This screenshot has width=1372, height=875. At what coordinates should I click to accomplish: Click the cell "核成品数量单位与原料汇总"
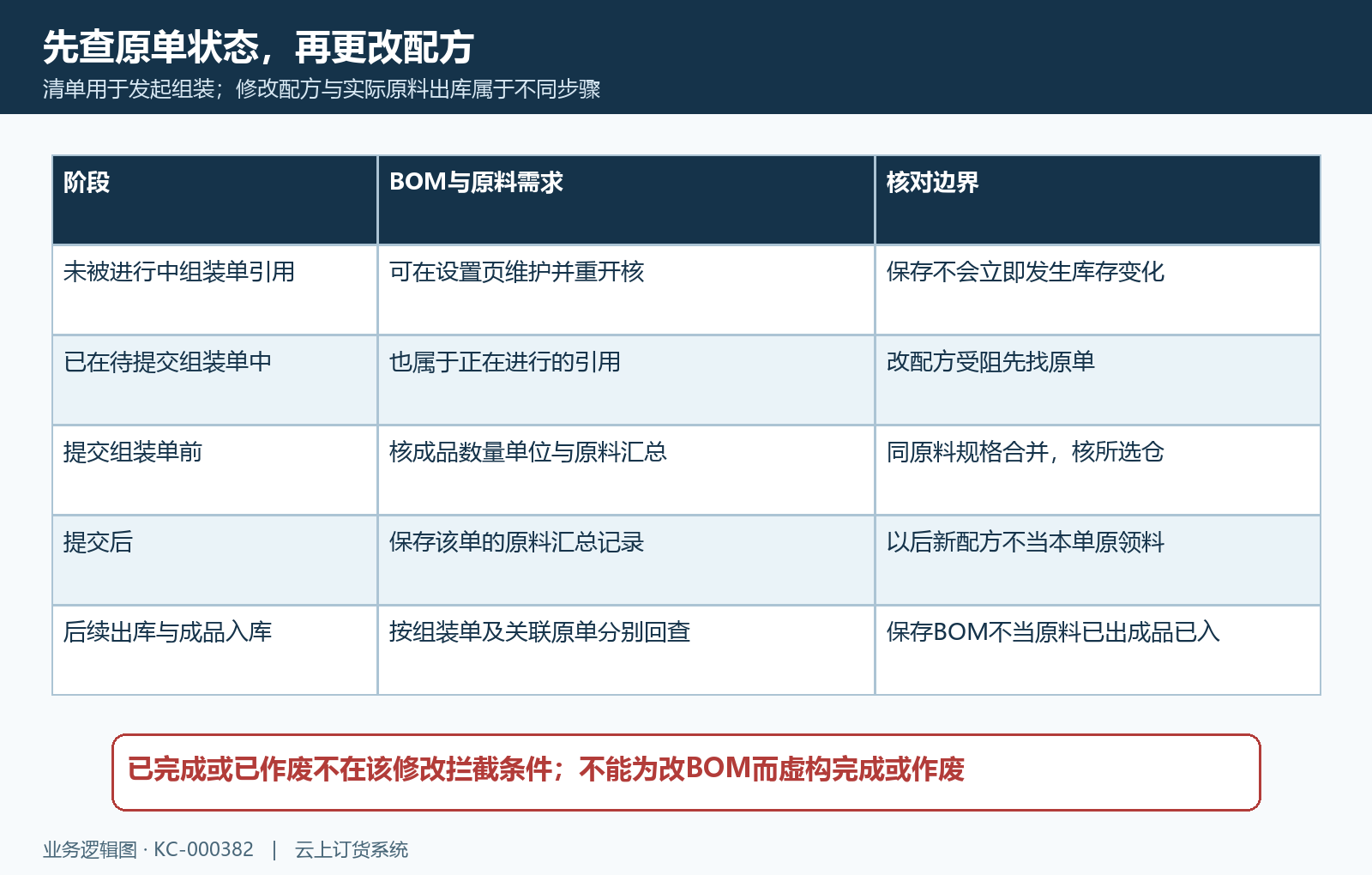coord(626,470)
